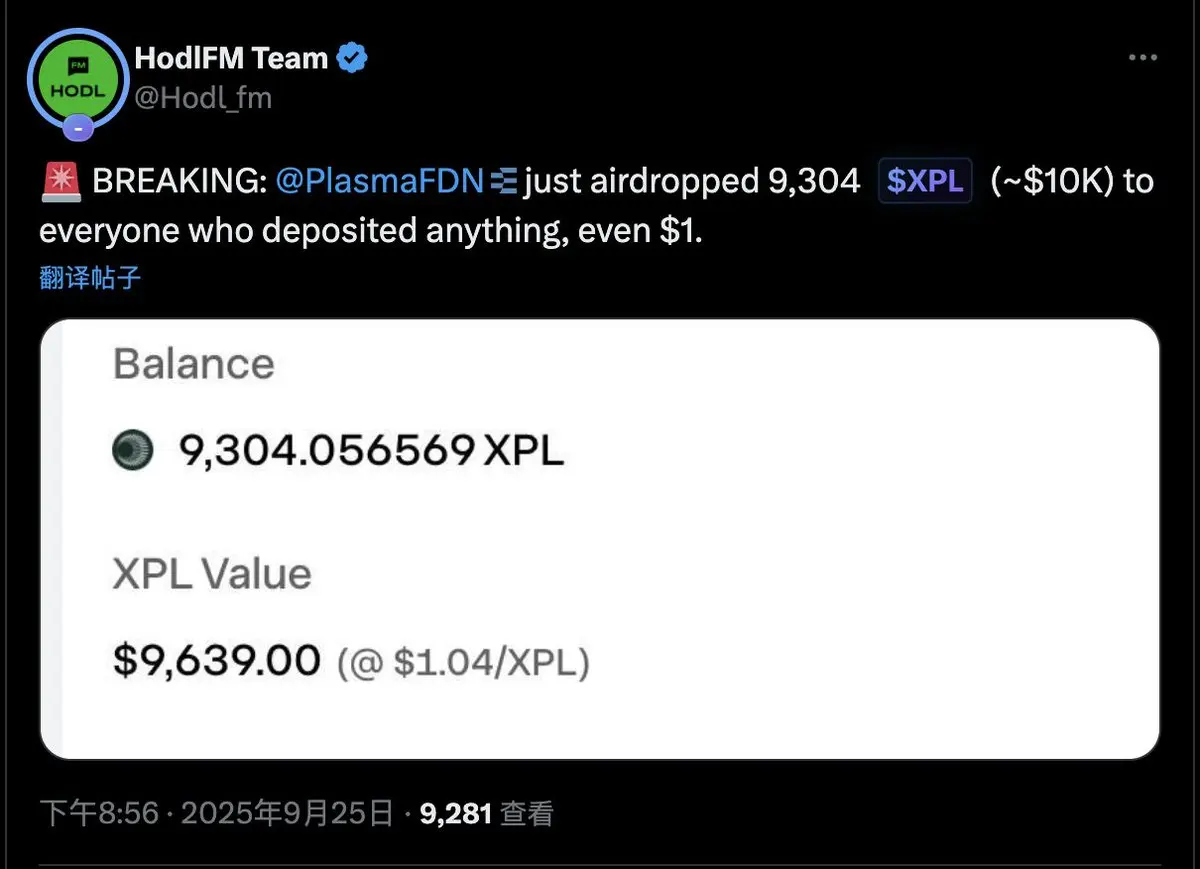Click the 9,281 views count
This screenshot has height=869, width=1200.
point(455,814)
